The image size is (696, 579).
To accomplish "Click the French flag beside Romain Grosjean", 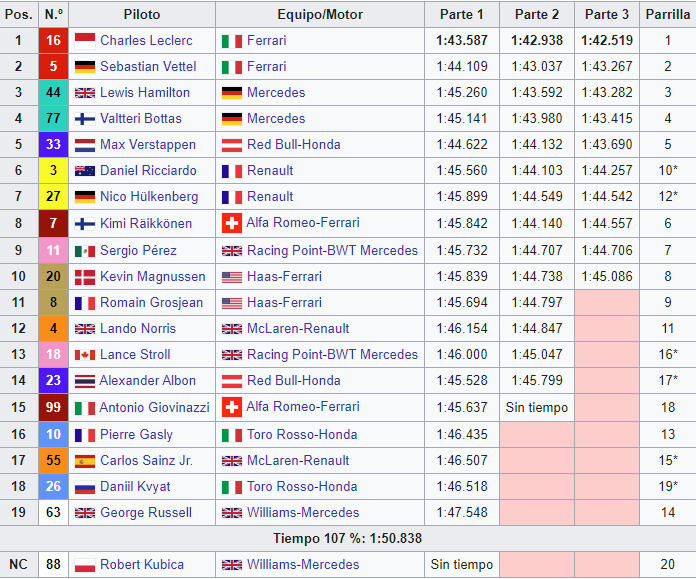I will click(x=85, y=303).
